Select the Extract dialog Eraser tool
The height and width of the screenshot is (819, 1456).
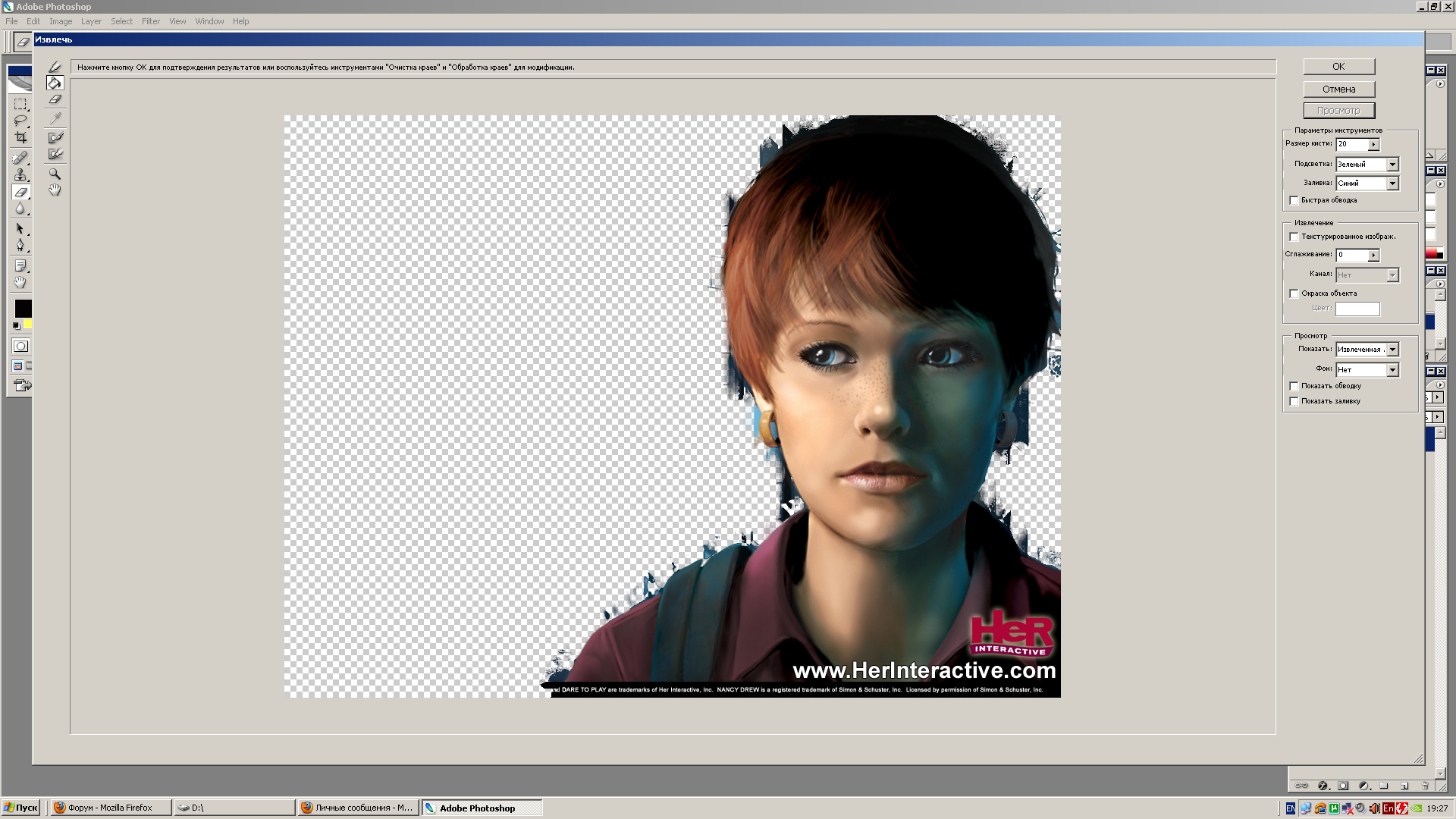click(55, 99)
